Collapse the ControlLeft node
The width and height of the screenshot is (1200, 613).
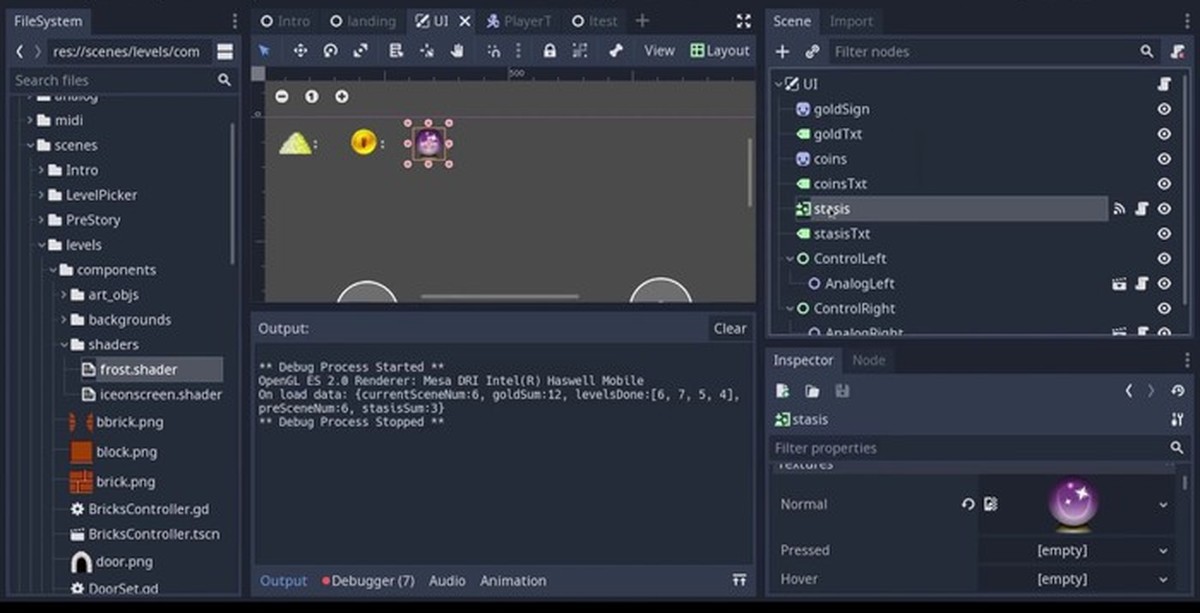[x=790, y=258]
